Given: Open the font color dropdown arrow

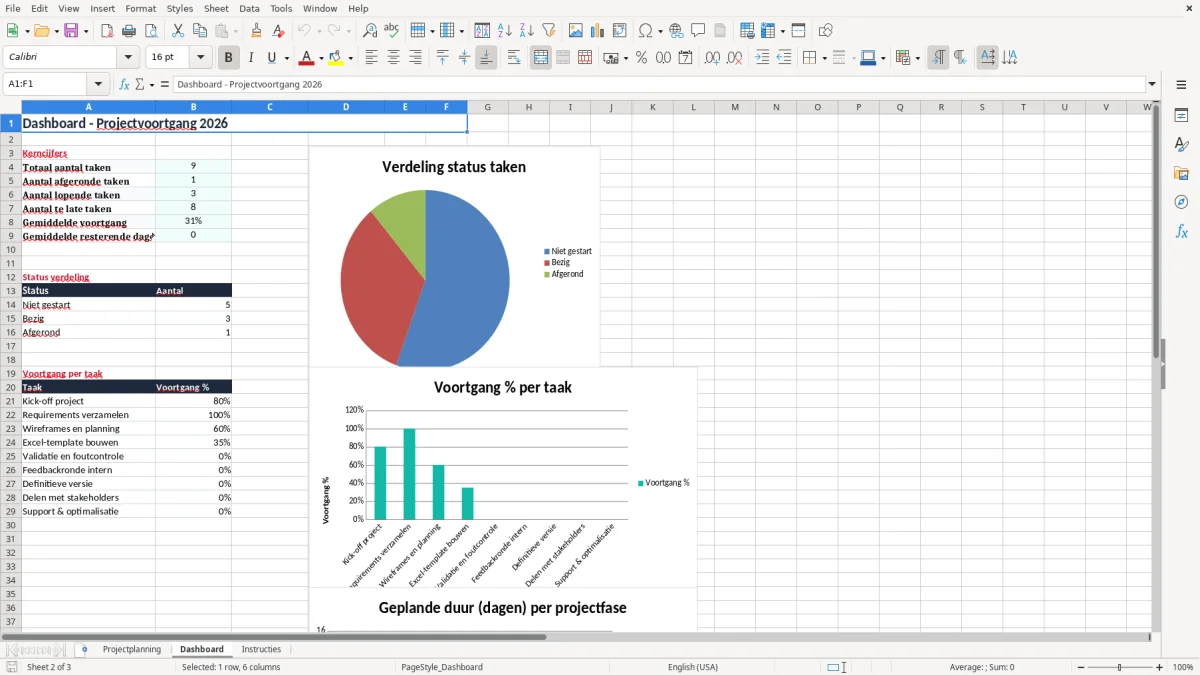Looking at the screenshot, I should point(320,58).
